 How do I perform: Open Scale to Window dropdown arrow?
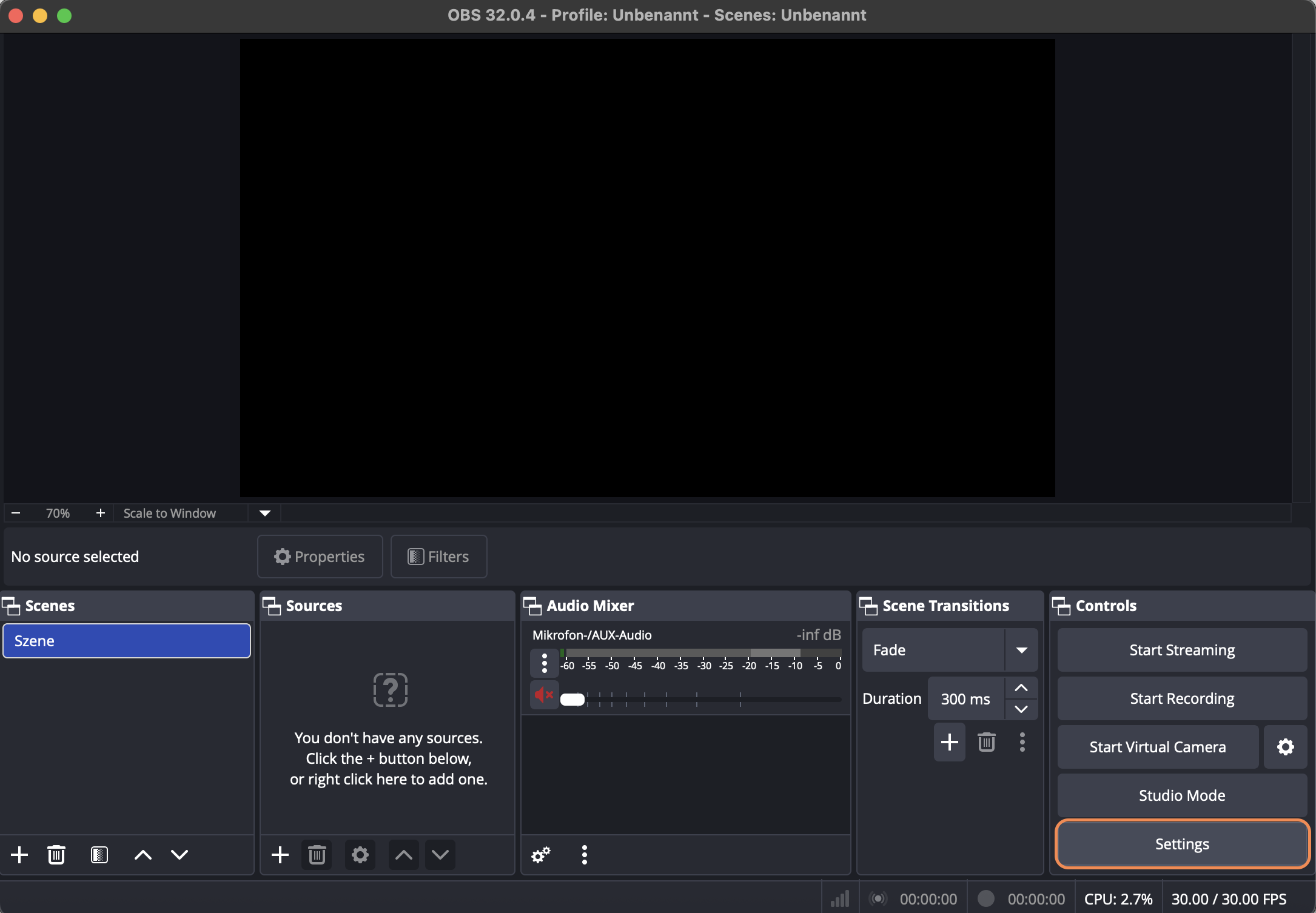[265, 513]
